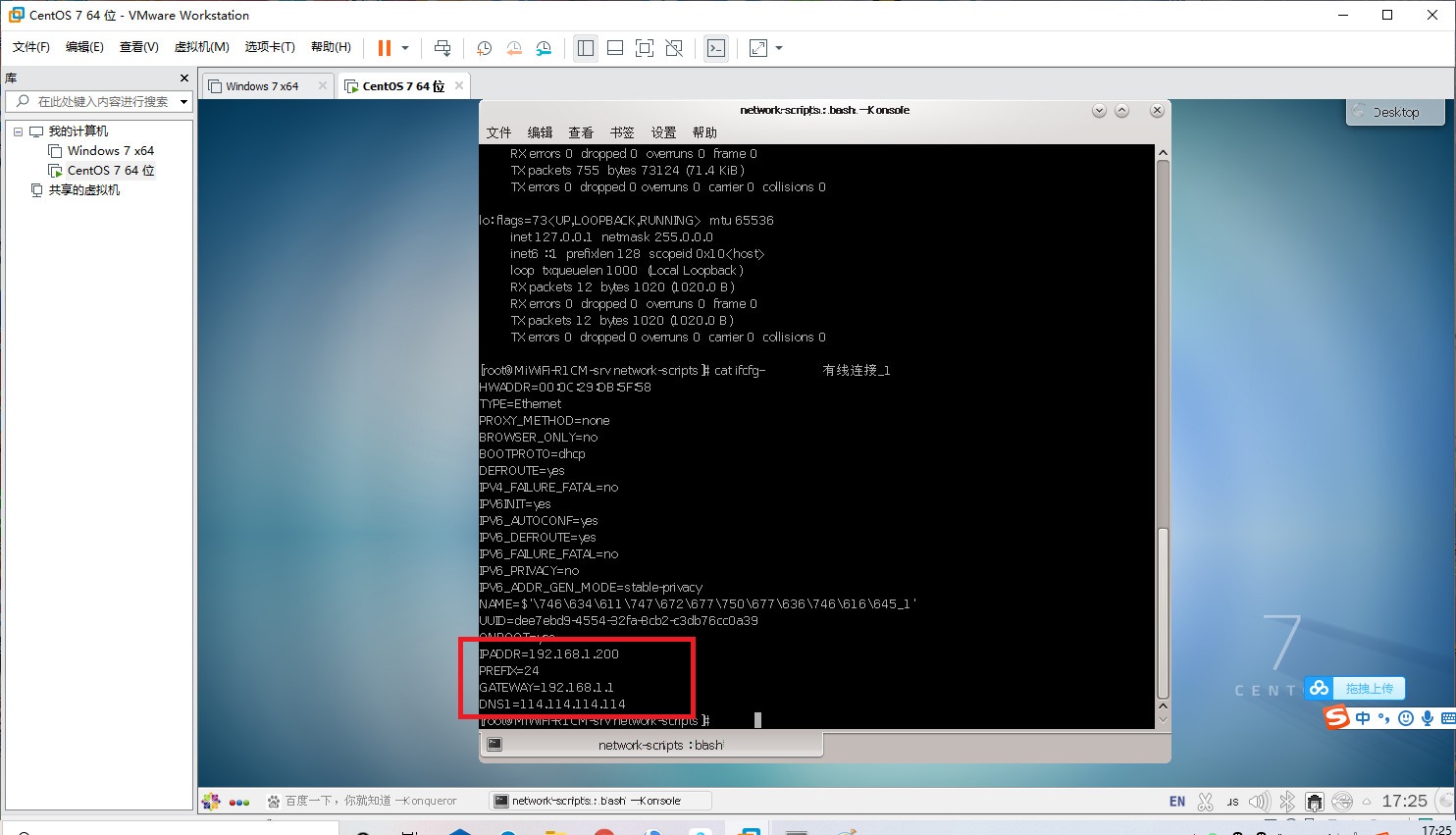This screenshot has width=1456, height=835.
Task: Open the stretch display dropdown arrow
Action: click(779, 48)
